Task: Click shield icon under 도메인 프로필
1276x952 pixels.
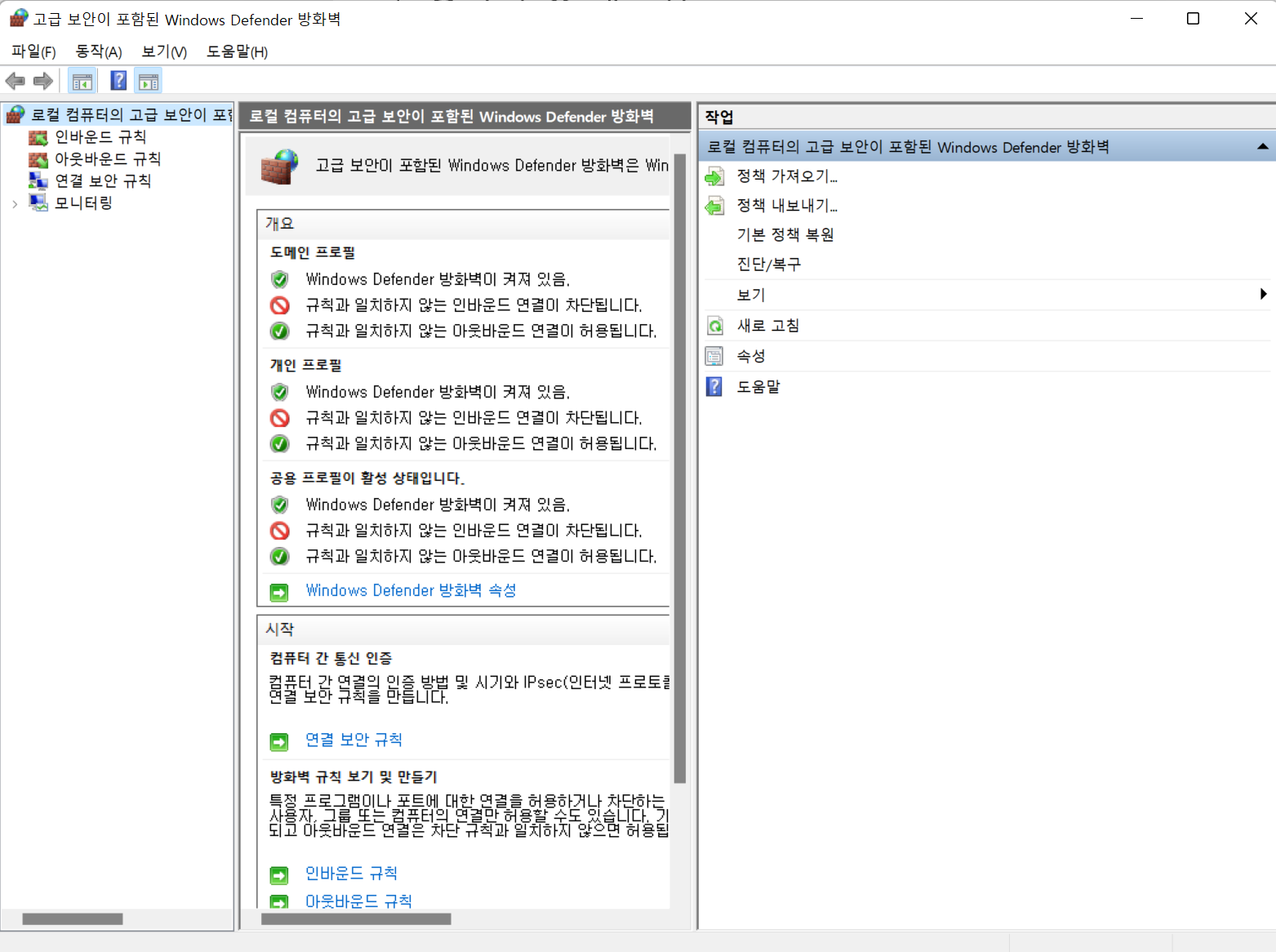Action: coord(280,279)
